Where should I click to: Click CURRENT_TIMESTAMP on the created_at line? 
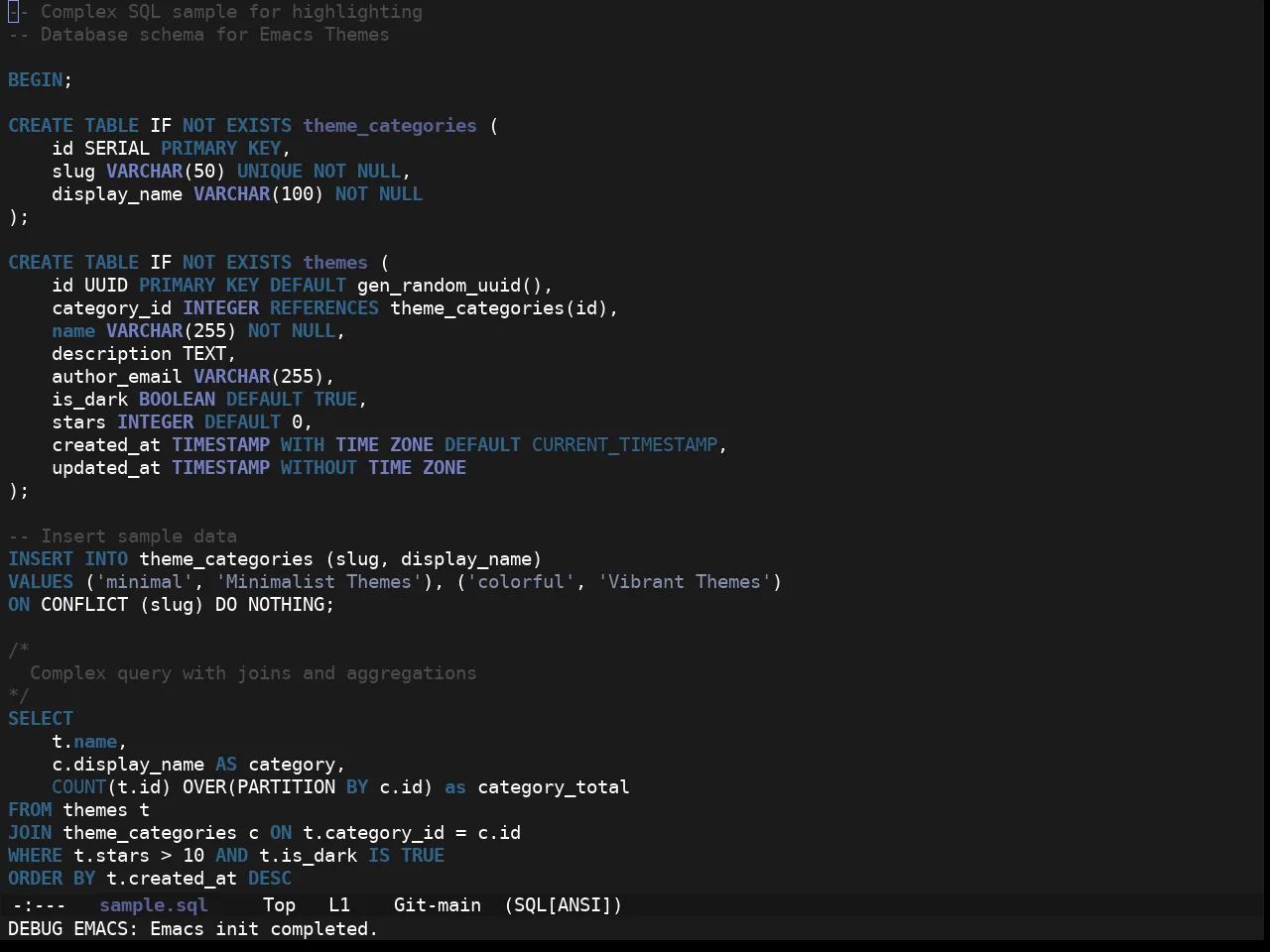625,444
